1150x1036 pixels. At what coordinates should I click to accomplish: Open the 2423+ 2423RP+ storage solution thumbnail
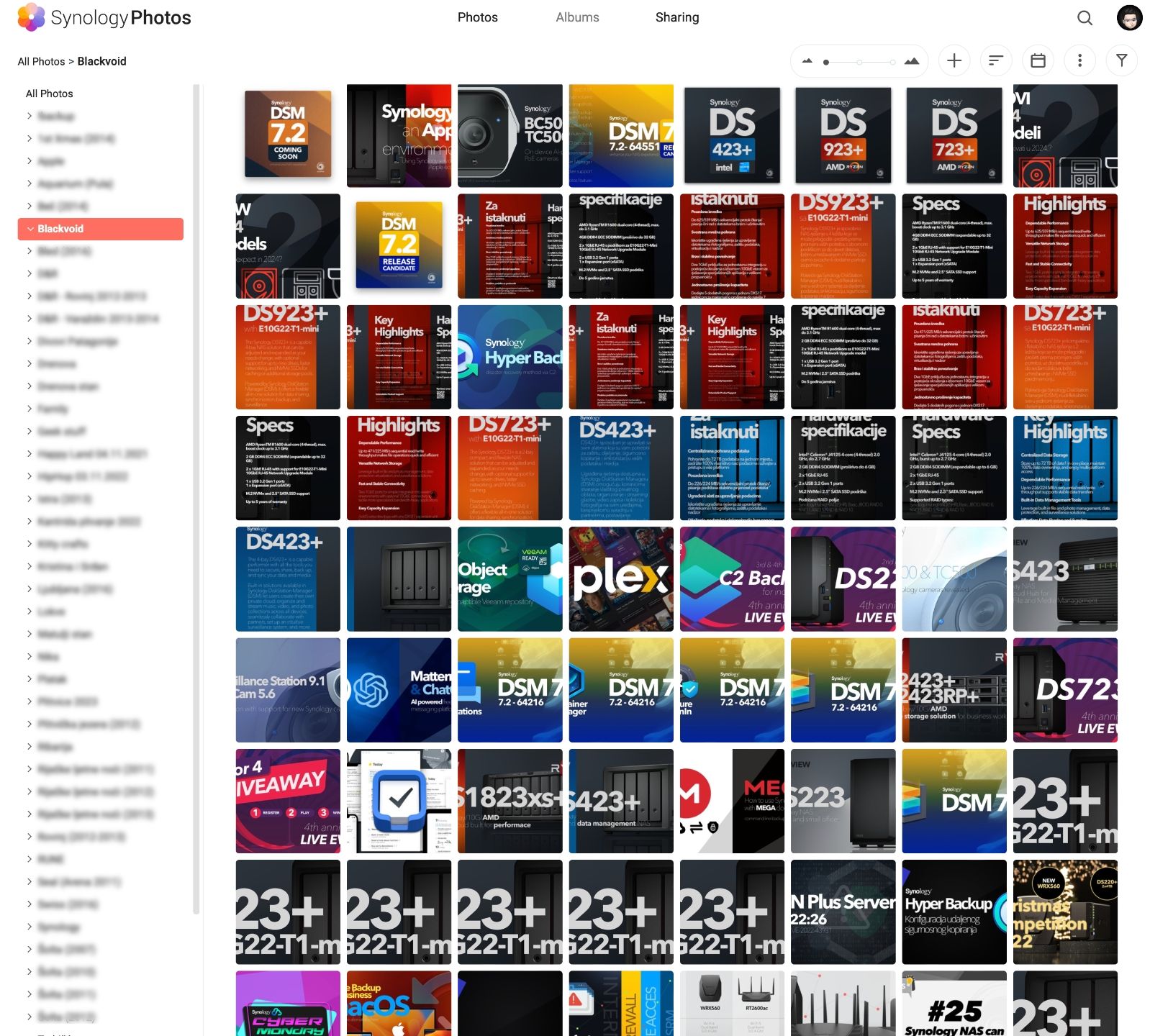click(x=954, y=690)
